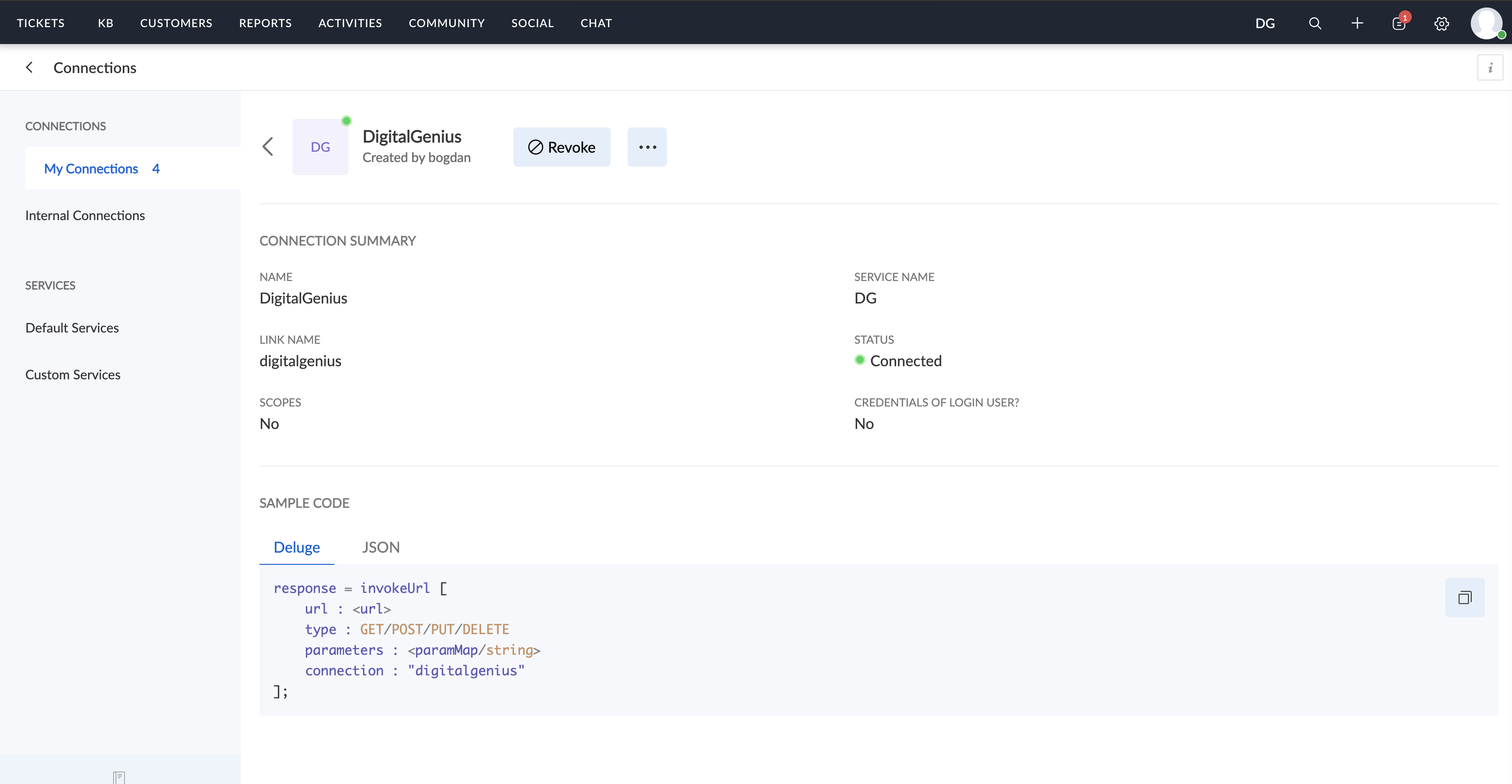Switch to the Deluge sample code tab
Viewport: 1512px width, 784px height.
click(x=296, y=547)
